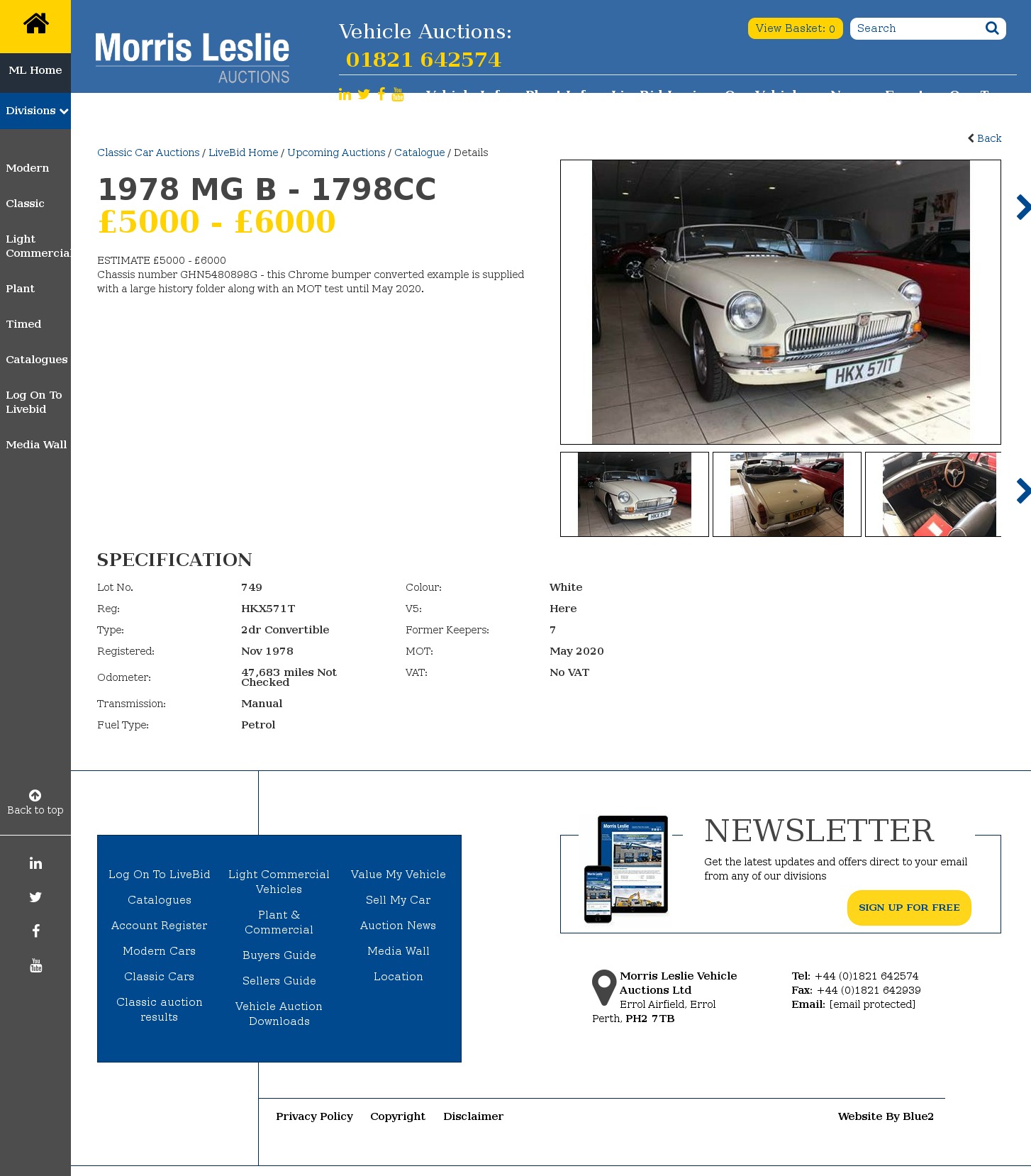The height and width of the screenshot is (1176, 1031).
Task: Open Light Commercial in the sidebar
Action: coord(38,246)
